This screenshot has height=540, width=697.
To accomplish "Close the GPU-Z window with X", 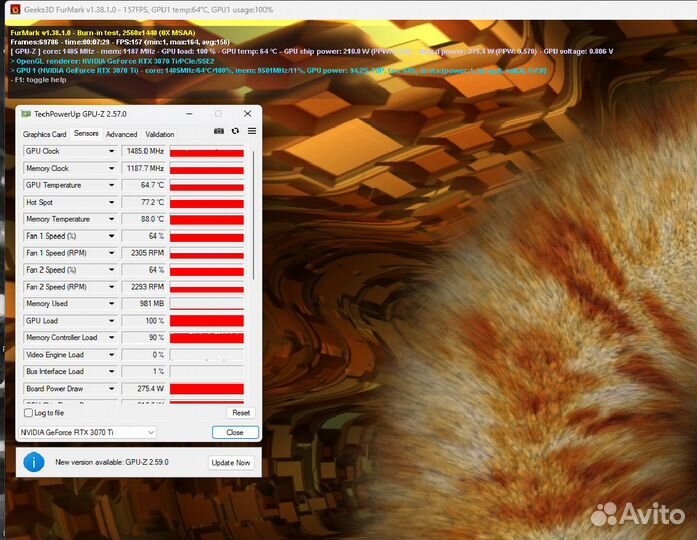I will [248, 114].
